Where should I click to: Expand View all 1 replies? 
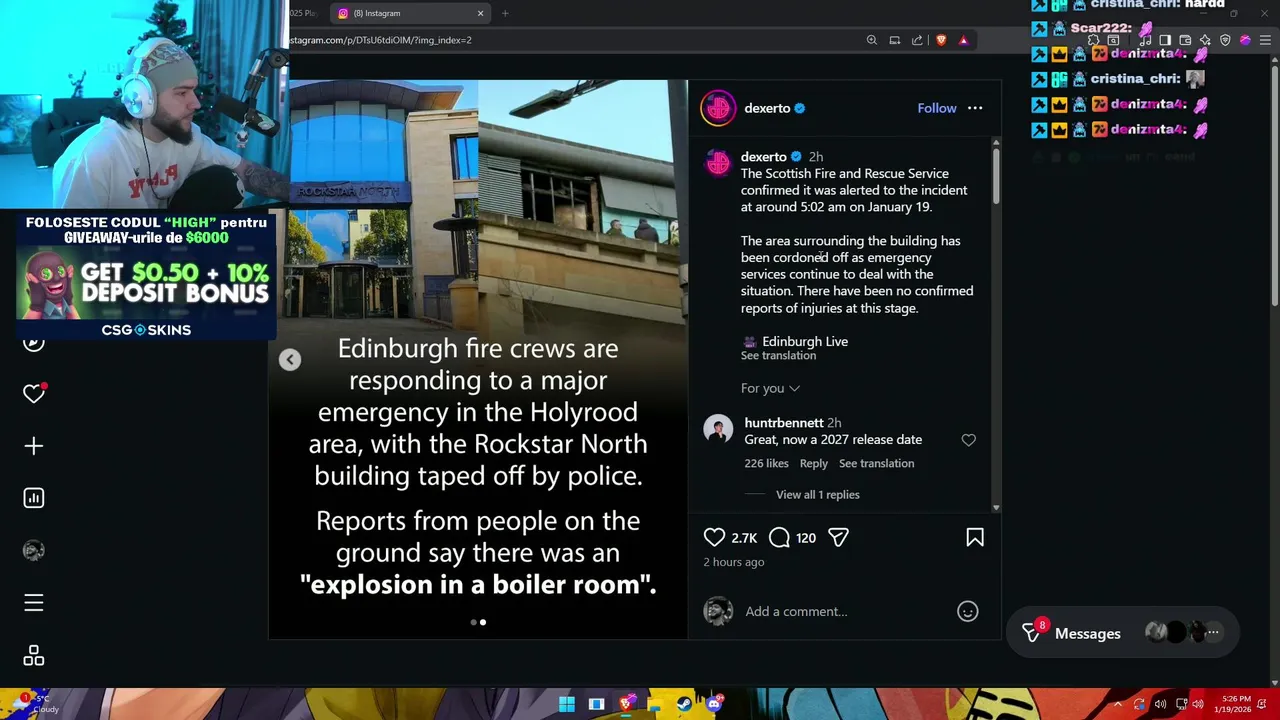817,495
